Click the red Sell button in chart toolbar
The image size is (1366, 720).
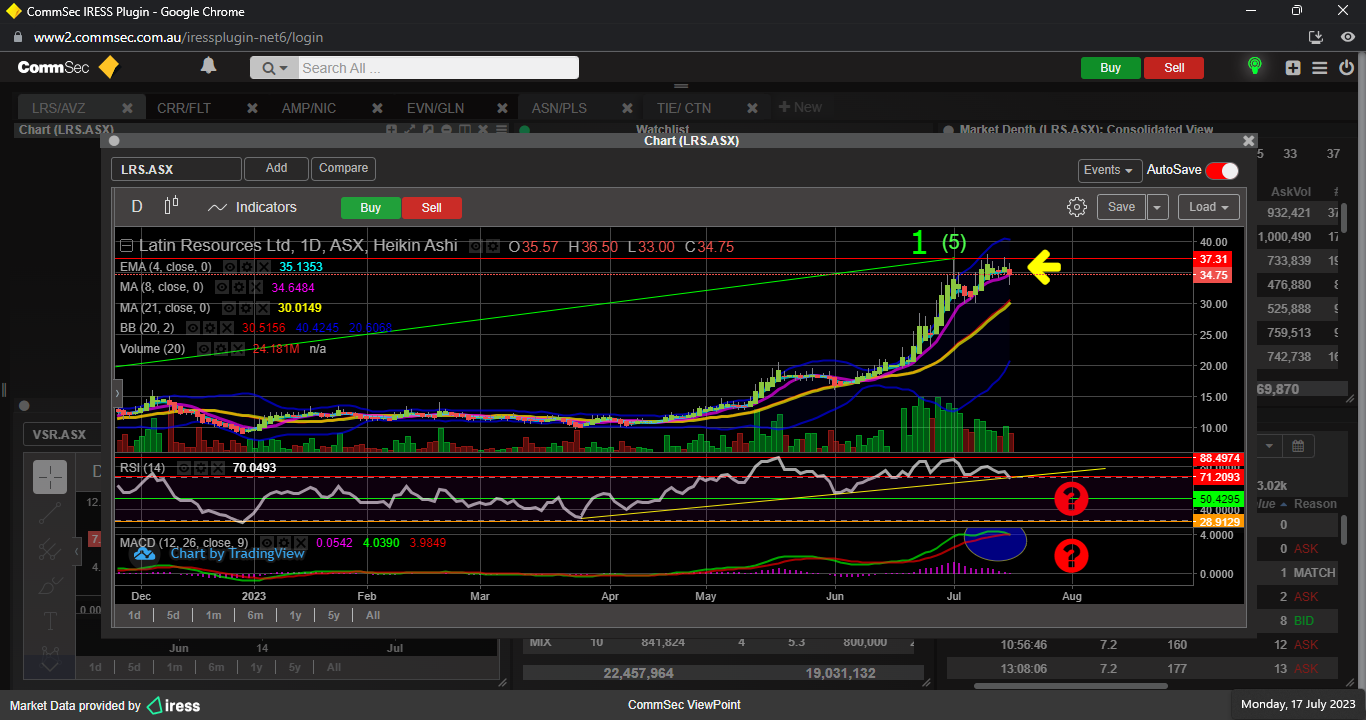(x=431, y=208)
